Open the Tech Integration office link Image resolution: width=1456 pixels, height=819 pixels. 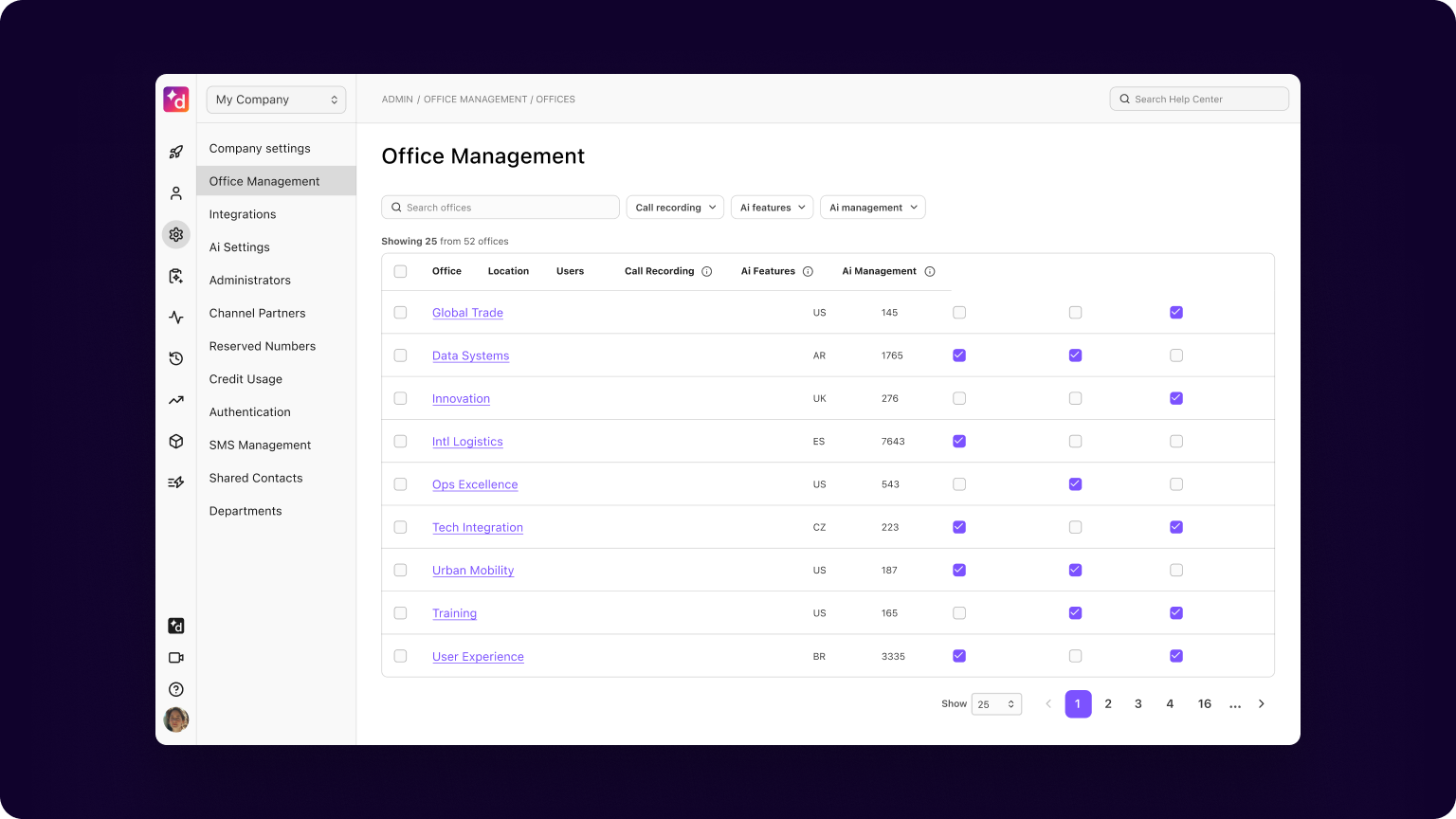pos(478,527)
